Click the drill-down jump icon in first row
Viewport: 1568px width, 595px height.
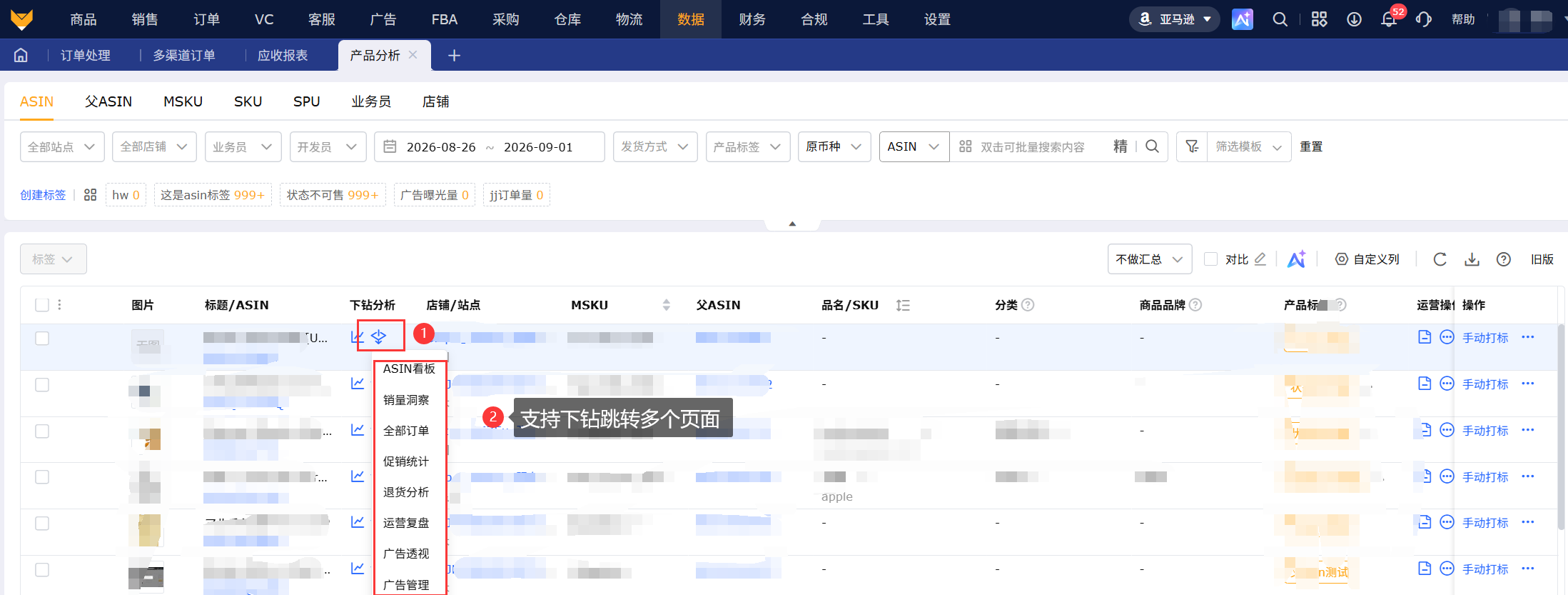point(378,336)
